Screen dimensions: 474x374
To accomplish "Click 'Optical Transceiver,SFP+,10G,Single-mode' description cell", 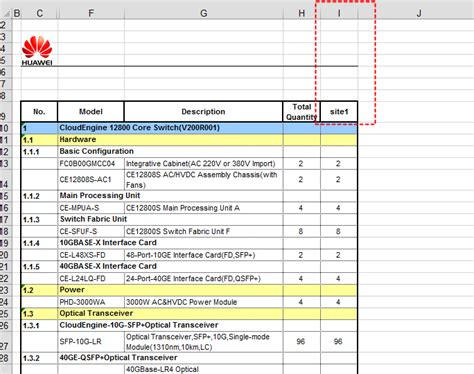I will click(x=204, y=342).
